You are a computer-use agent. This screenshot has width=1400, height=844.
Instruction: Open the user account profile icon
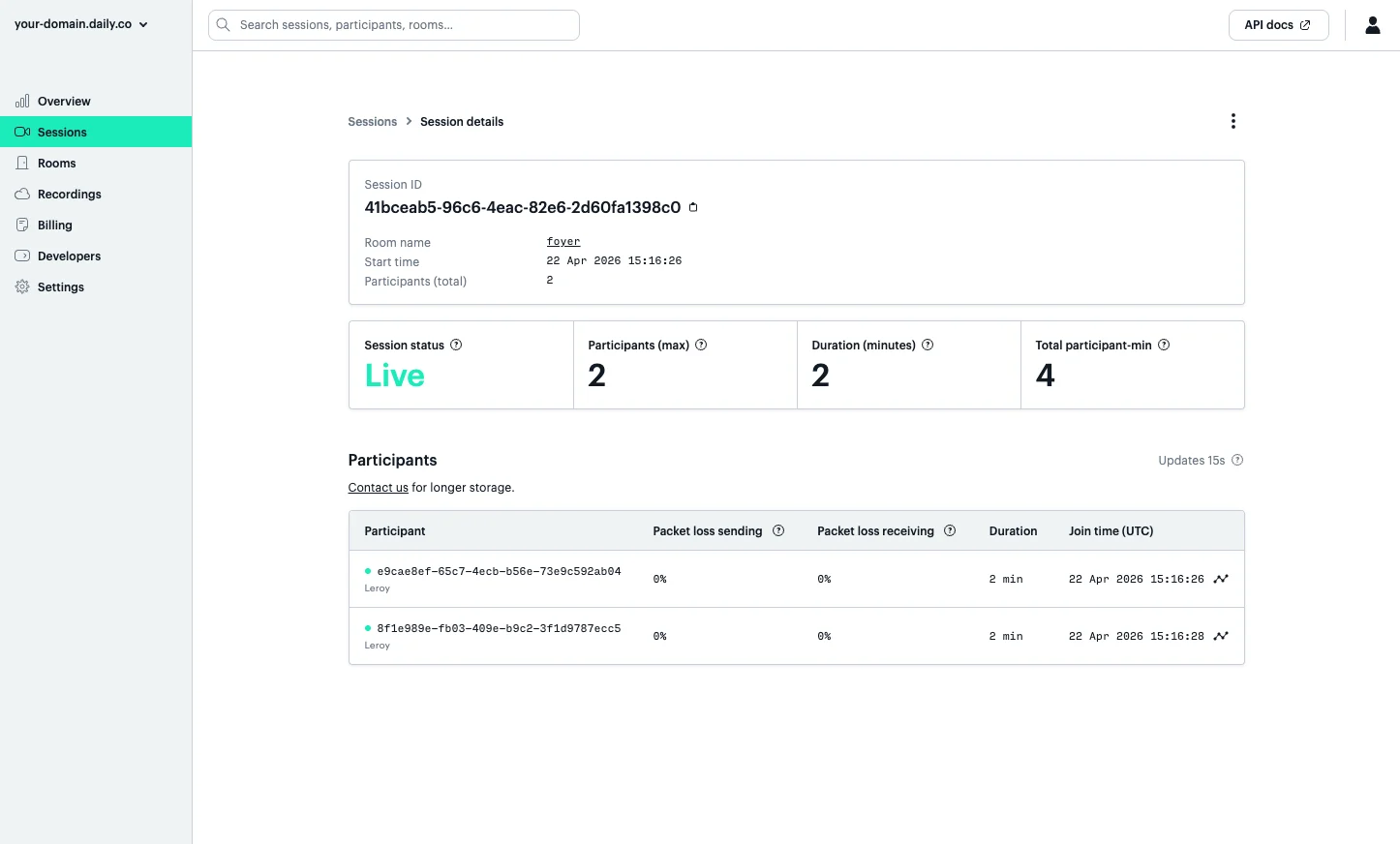[1372, 25]
